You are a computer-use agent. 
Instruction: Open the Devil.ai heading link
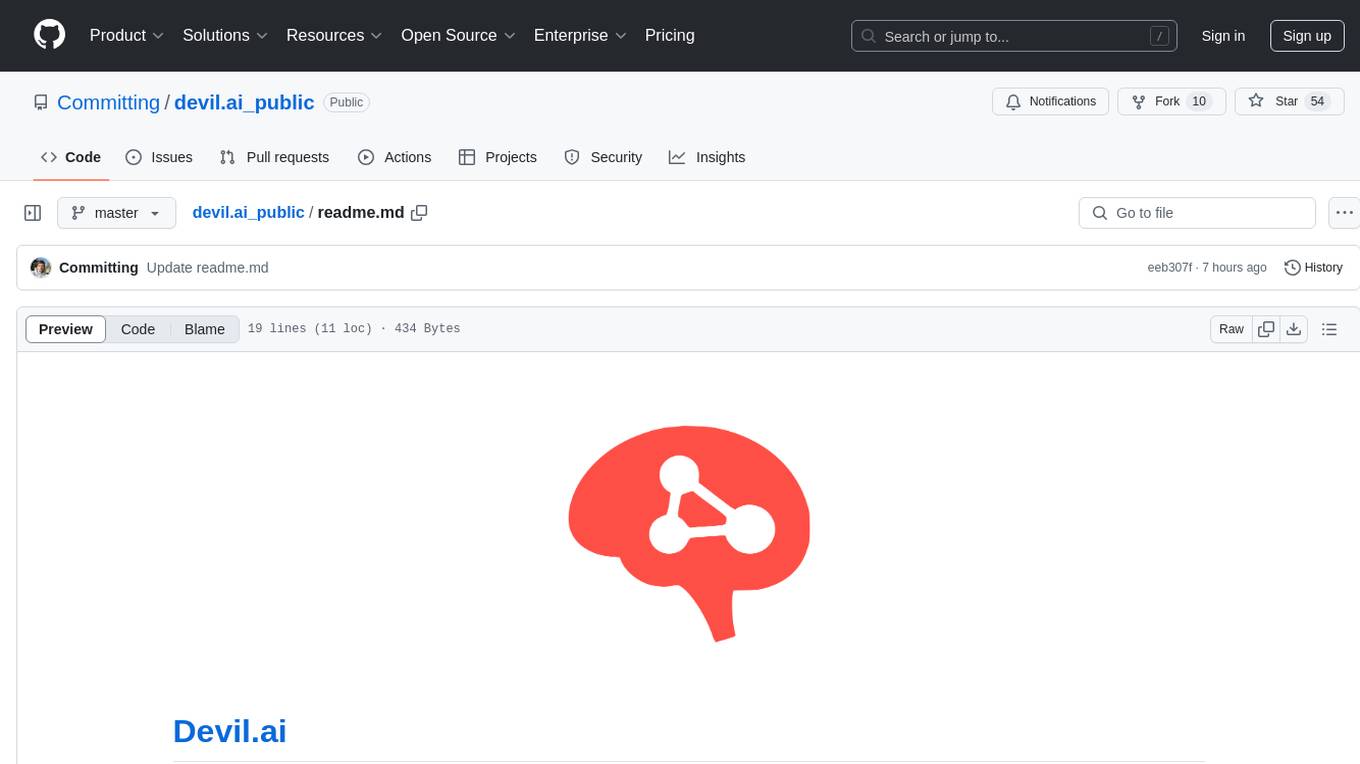click(x=230, y=731)
